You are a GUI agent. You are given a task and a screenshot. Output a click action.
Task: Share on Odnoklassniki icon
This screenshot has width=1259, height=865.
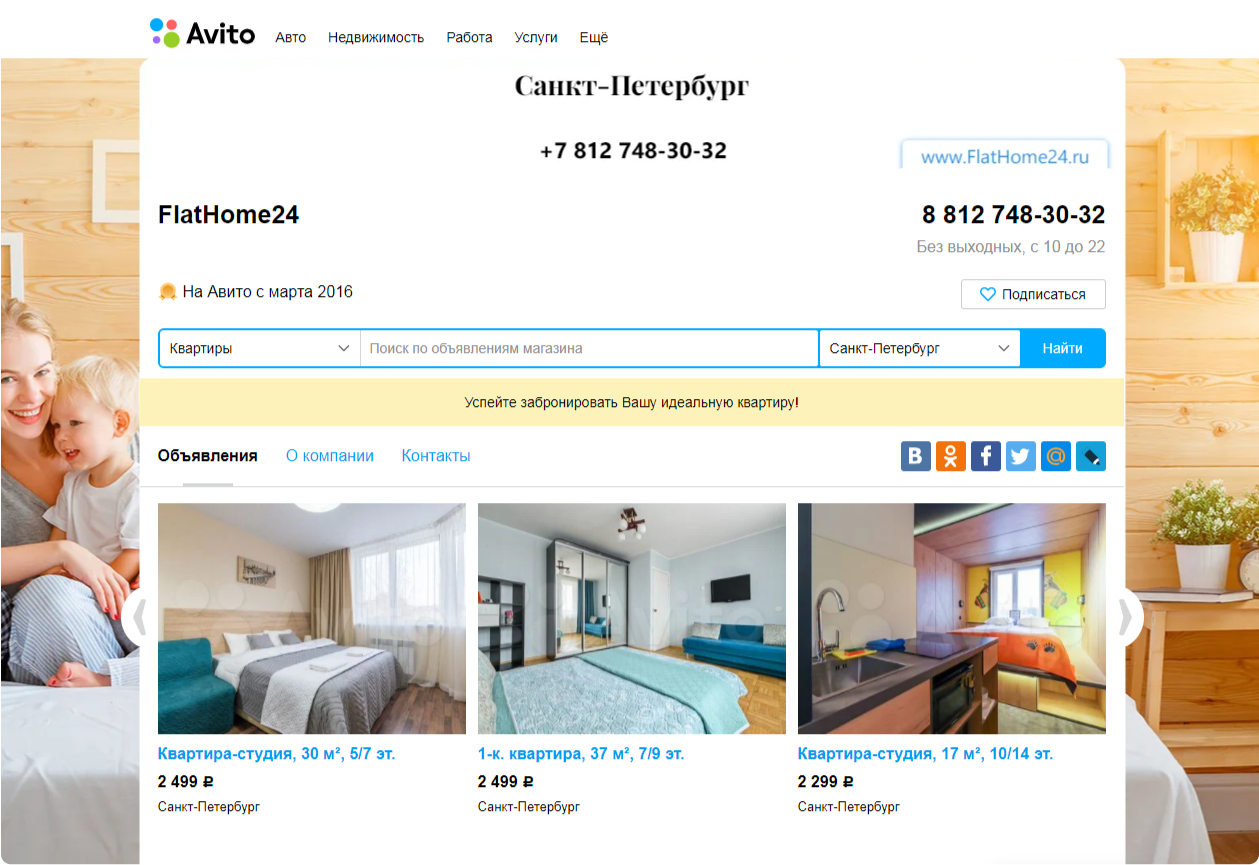951,457
